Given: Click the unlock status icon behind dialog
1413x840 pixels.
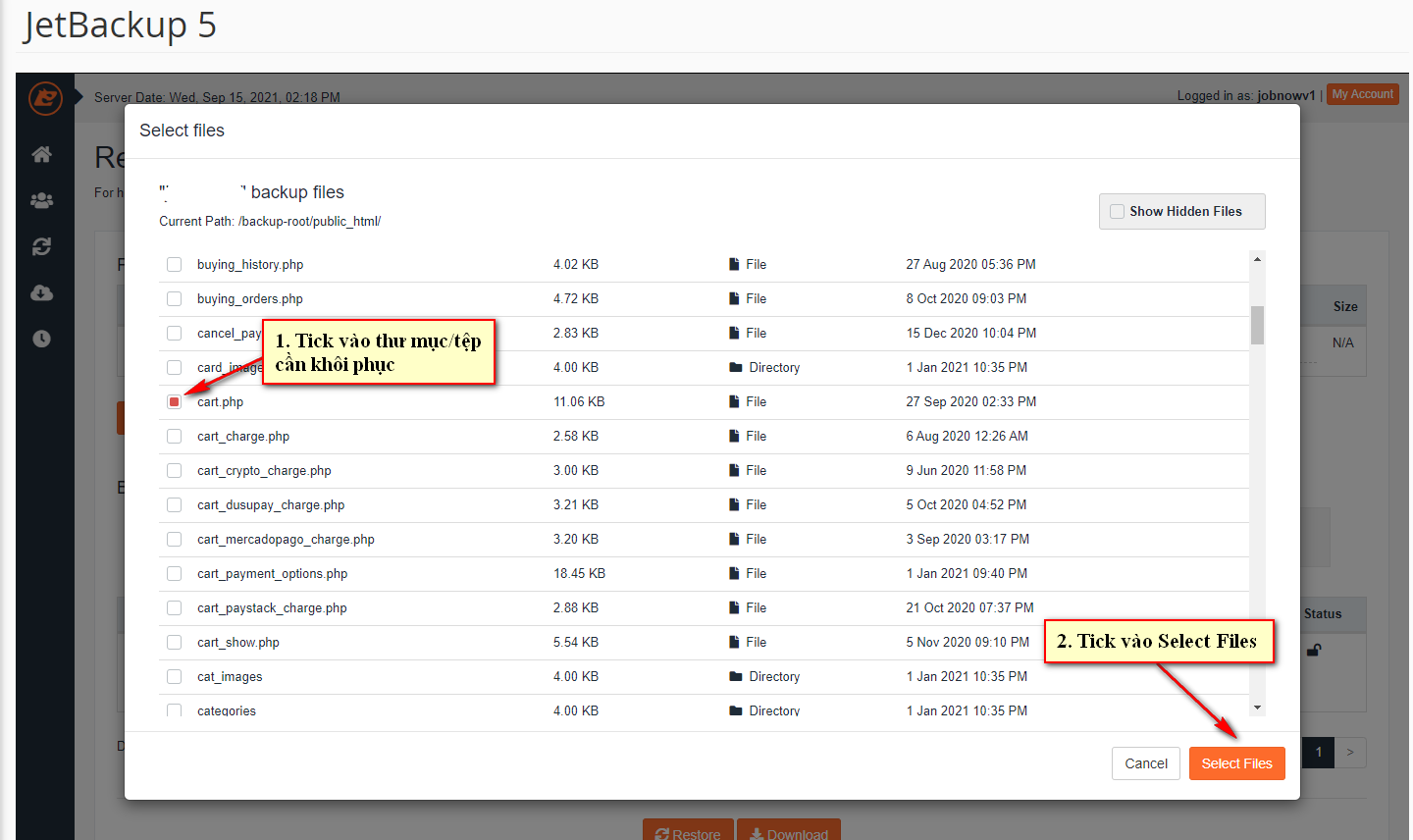Looking at the screenshot, I should click(1314, 650).
